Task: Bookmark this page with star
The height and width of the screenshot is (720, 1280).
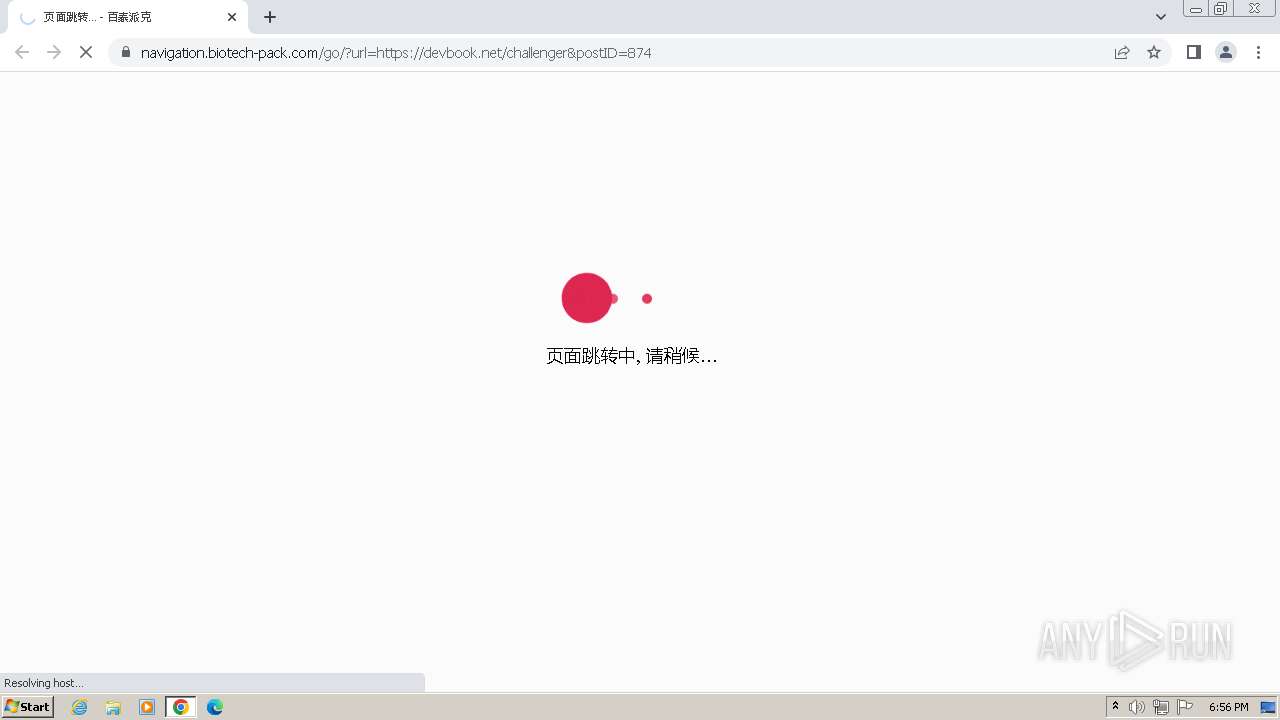Action: [x=1154, y=52]
